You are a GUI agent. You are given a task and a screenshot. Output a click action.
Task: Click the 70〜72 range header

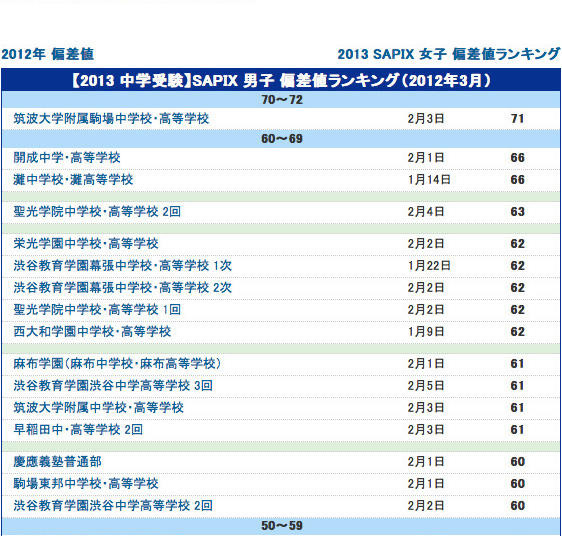(282, 100)
